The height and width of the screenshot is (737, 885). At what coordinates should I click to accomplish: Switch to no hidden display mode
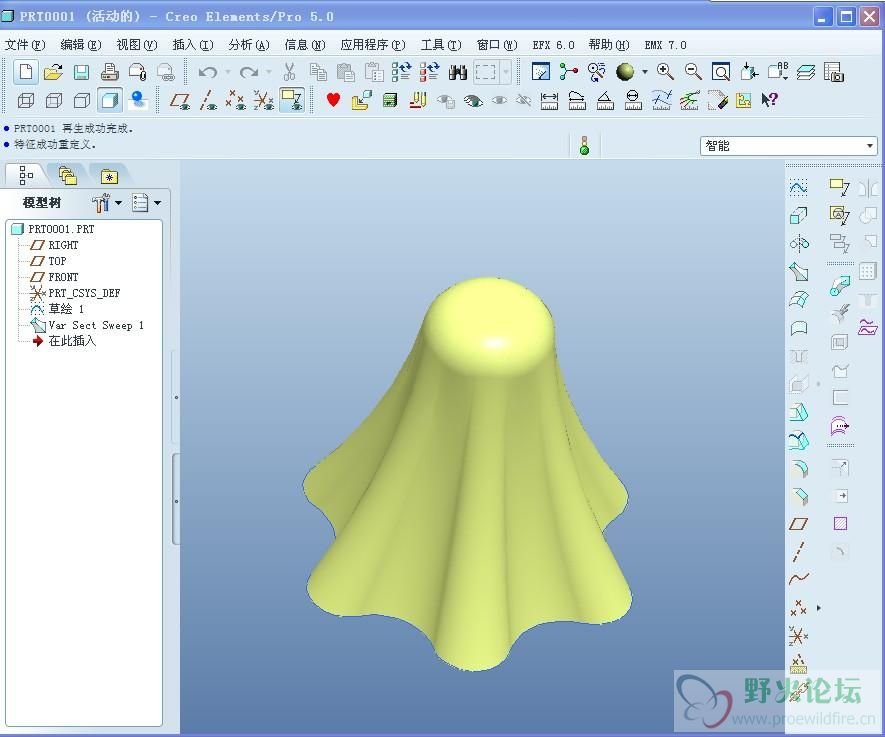pos(82,100)
